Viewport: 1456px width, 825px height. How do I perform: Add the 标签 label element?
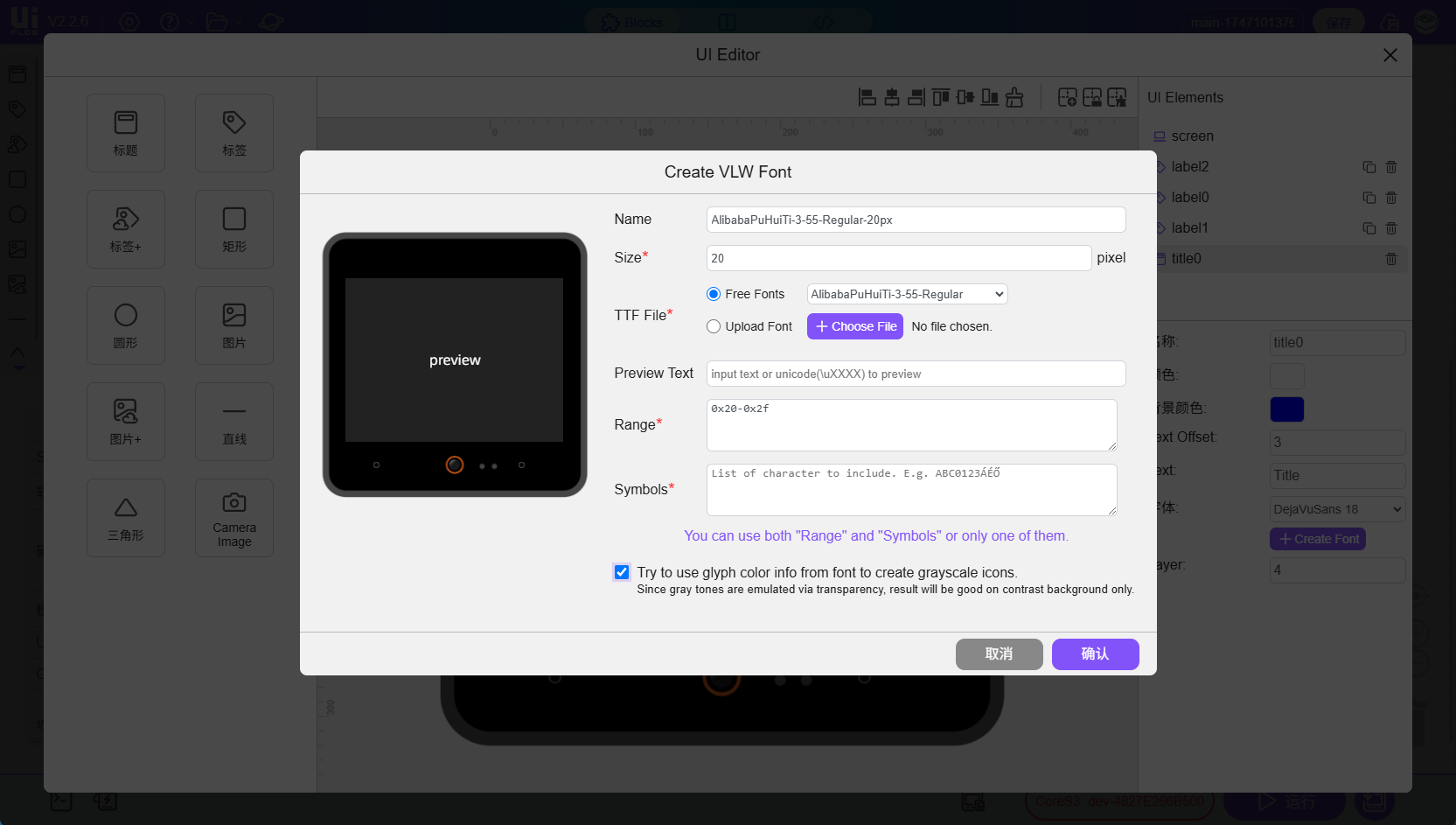point(234,133)
